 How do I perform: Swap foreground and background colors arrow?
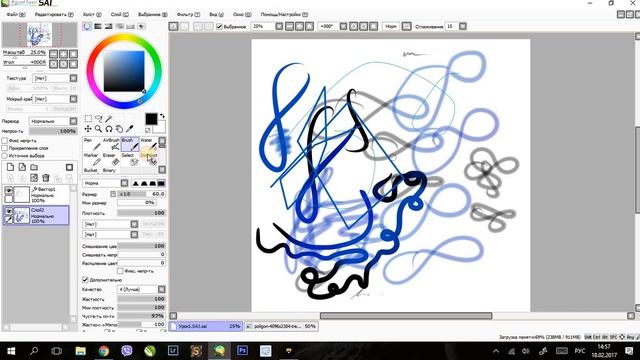click(162, 116)
